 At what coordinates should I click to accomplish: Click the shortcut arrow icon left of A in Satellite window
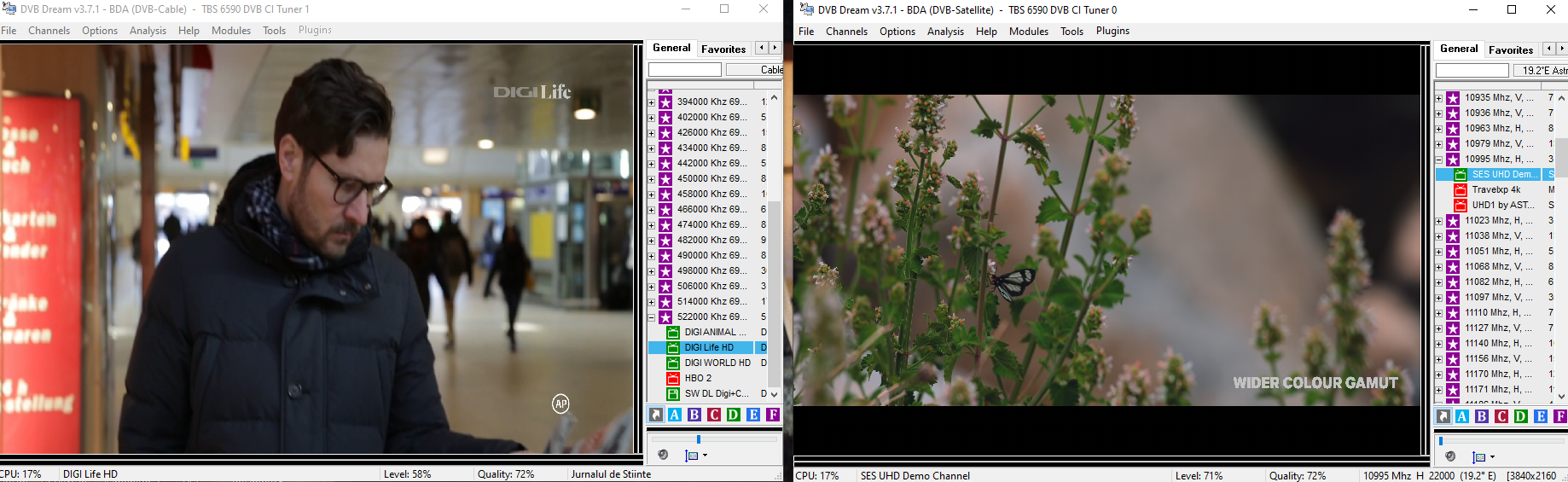click(1443, 416)
